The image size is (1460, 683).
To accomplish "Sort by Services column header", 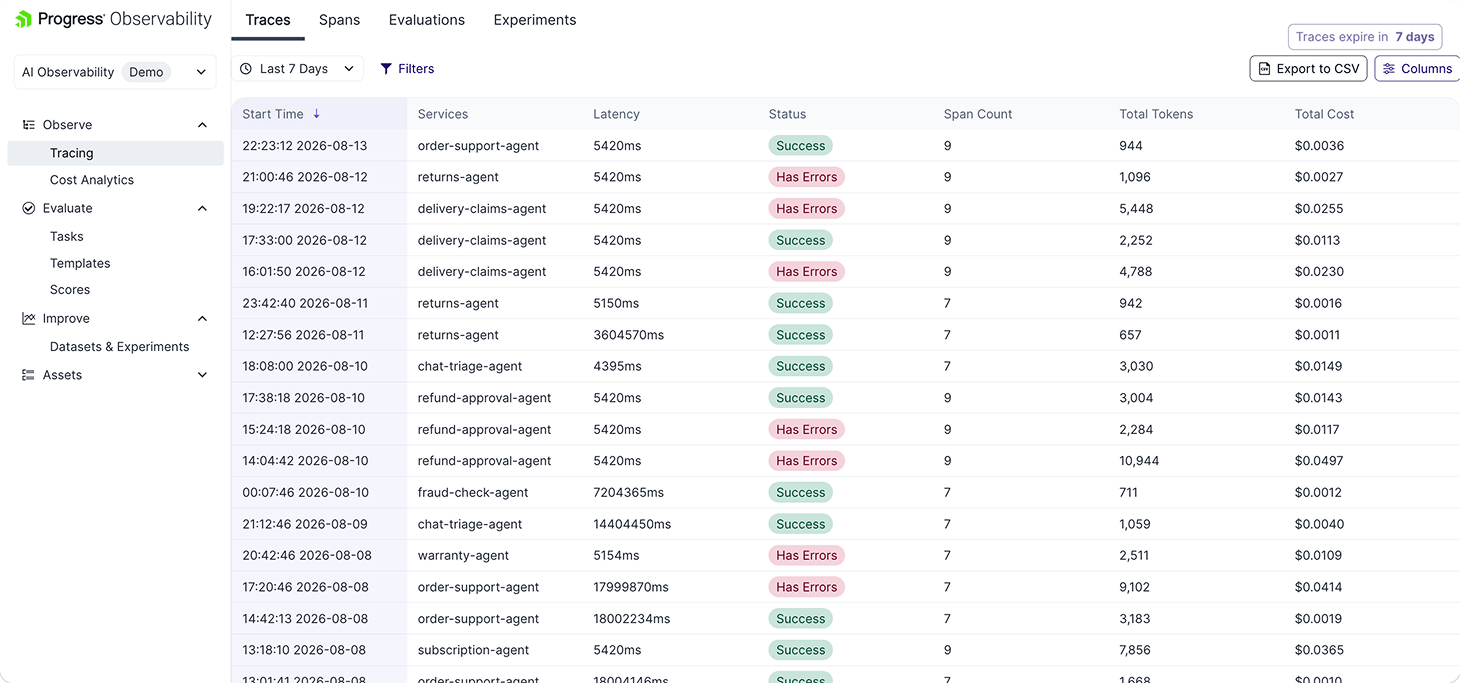I will point(443,114).
